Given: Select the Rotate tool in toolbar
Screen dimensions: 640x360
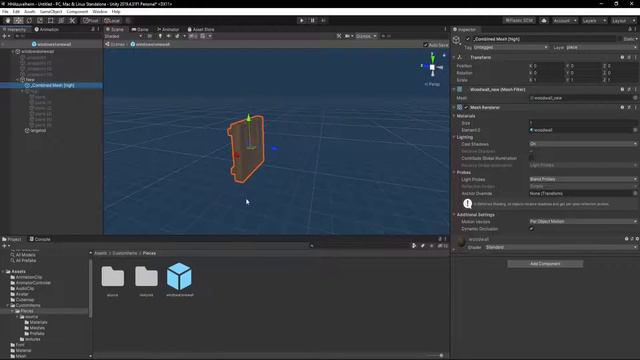Looking at the screenshot, I should click(x=29, y=20).
